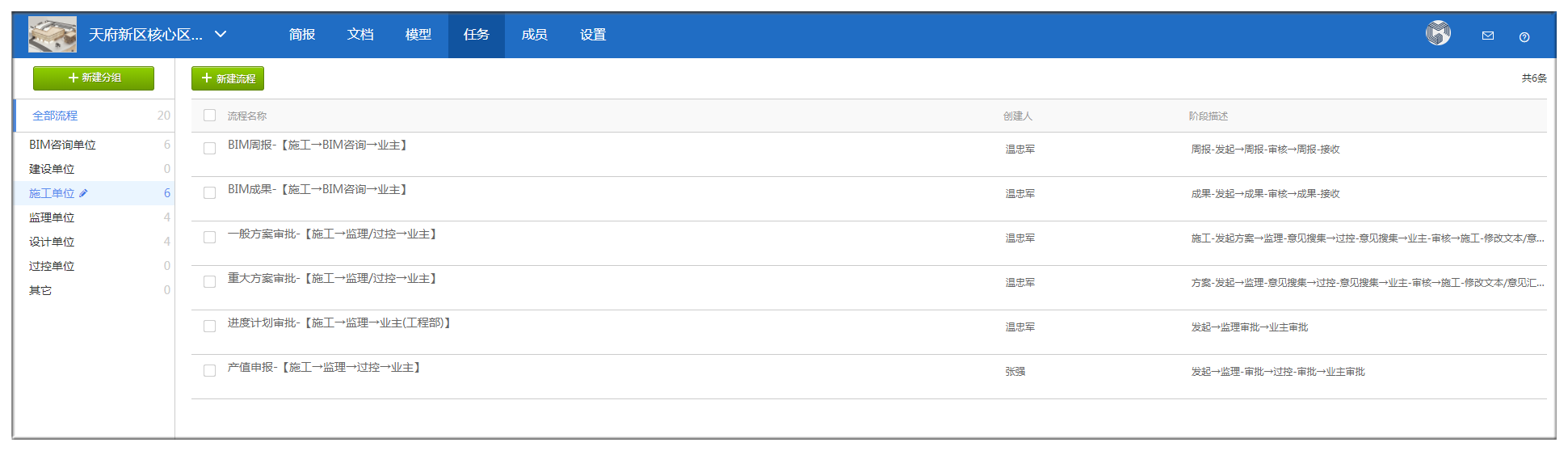1568x451 pixels.
Task: Click the pencil edit icon beside 施工单位
Action: (x=84, y=193)
